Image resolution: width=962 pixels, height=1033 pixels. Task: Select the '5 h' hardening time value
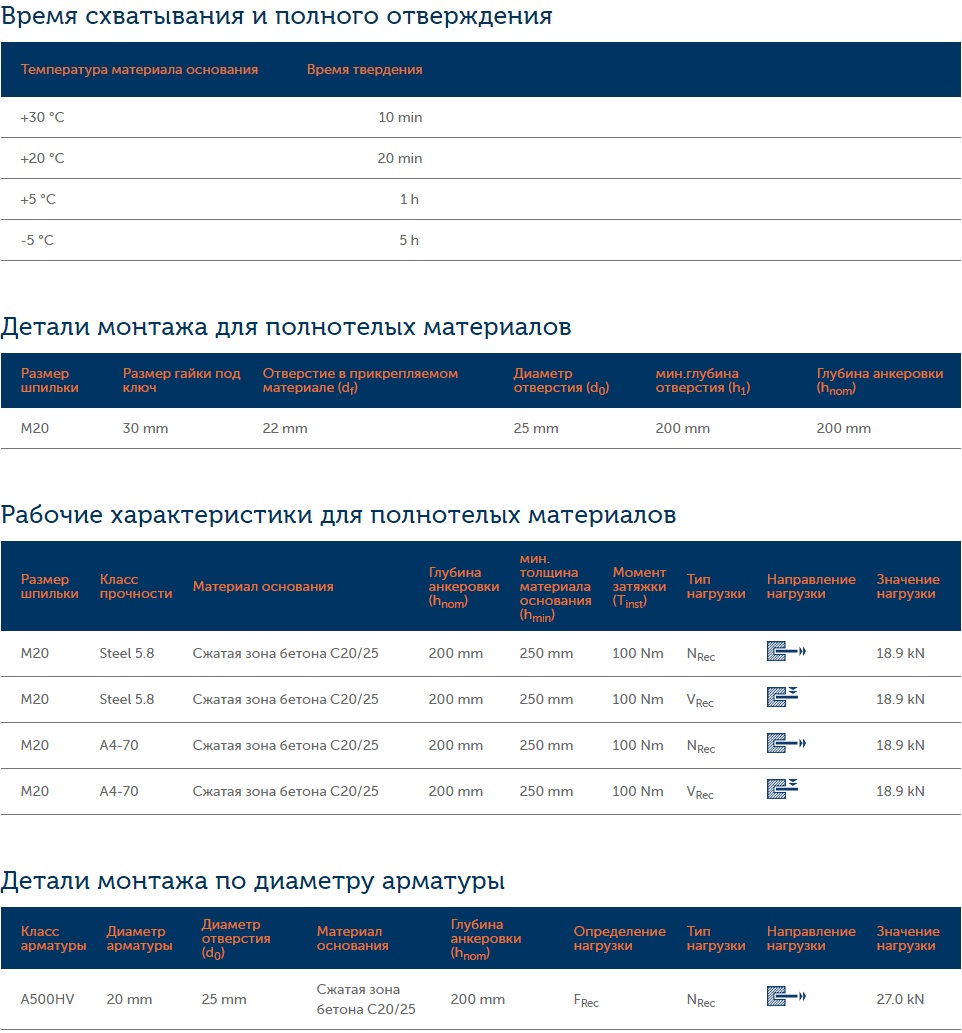408,241
